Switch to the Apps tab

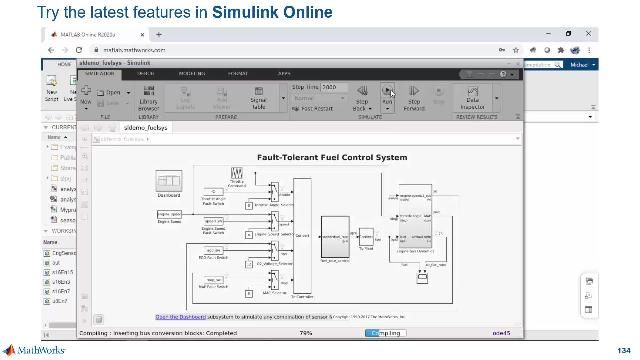point(284,74)
